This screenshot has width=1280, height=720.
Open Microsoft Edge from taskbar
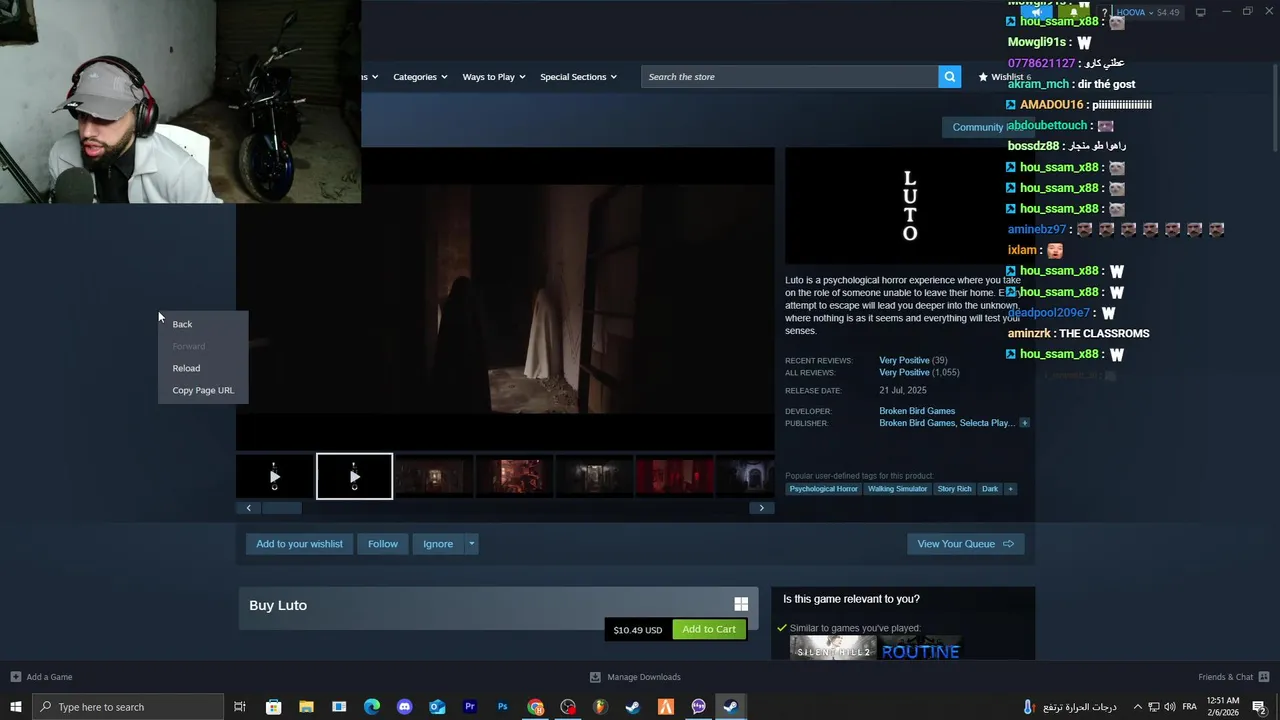tap(372, 707)
